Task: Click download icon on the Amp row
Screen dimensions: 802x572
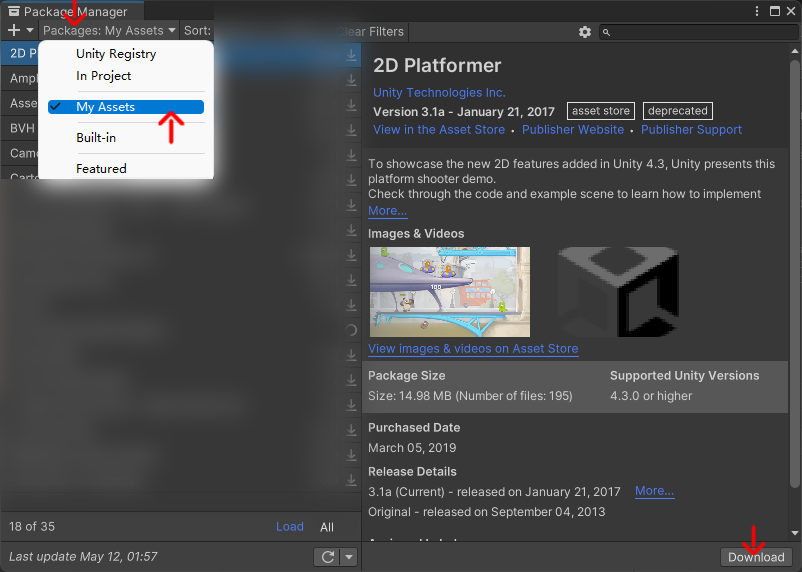Action: click(x=351, y=79)
